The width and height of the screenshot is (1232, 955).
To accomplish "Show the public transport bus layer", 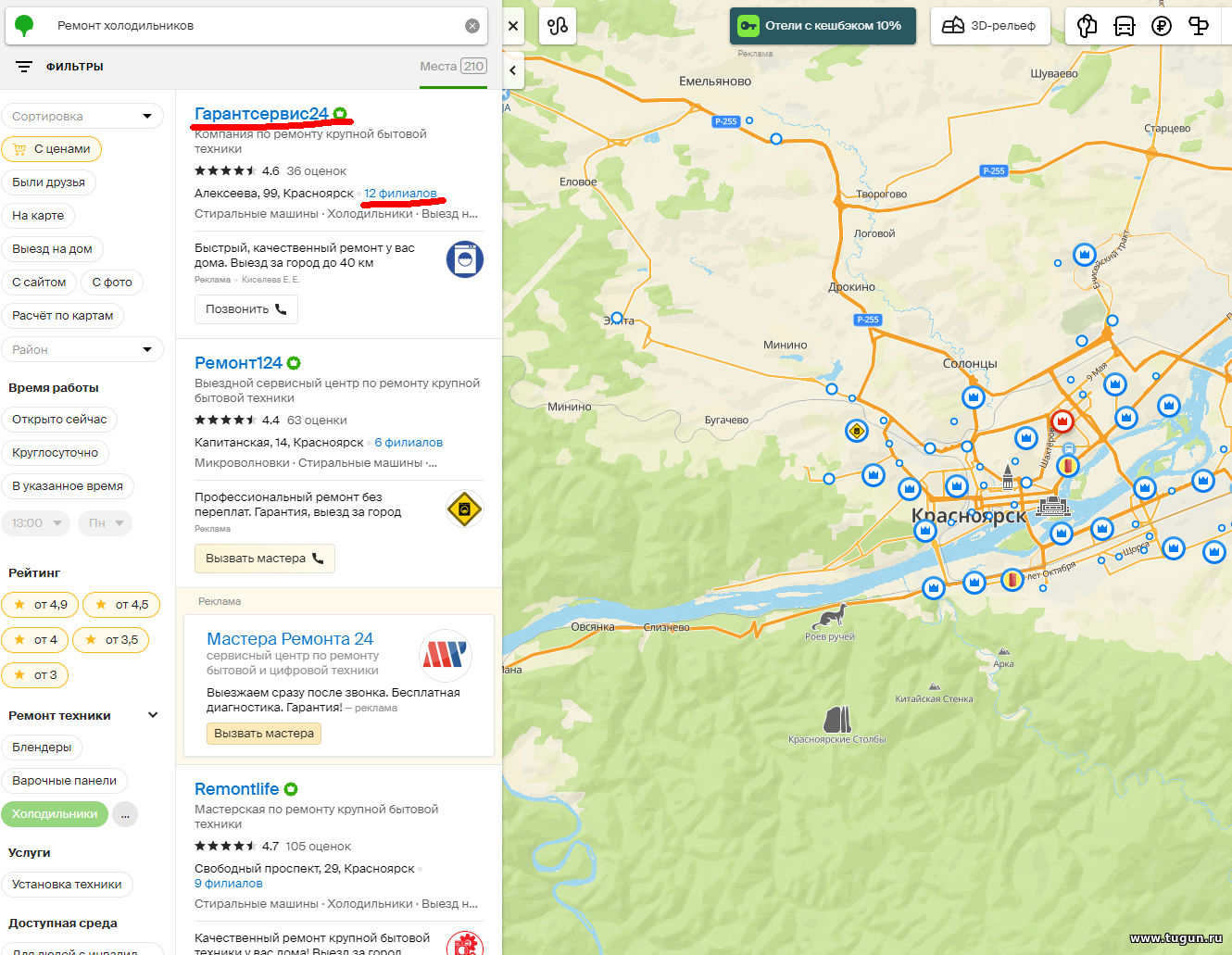I will [x=1125, y=26].
